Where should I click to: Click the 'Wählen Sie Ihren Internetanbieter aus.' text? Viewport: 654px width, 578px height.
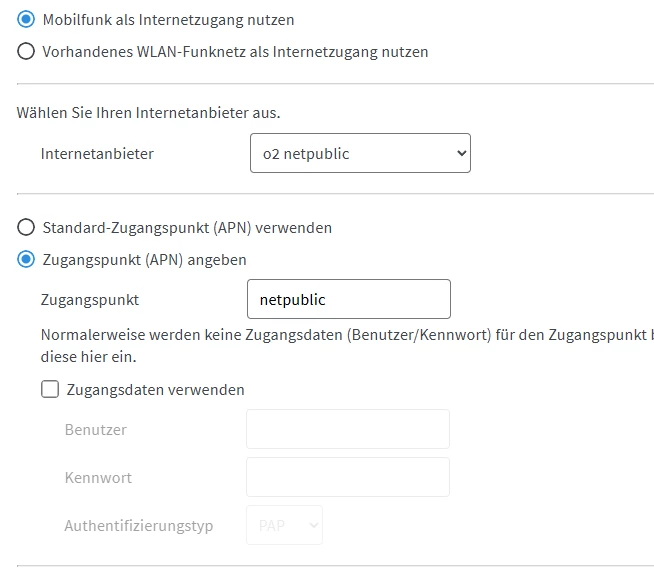click(x=148, y=112)
